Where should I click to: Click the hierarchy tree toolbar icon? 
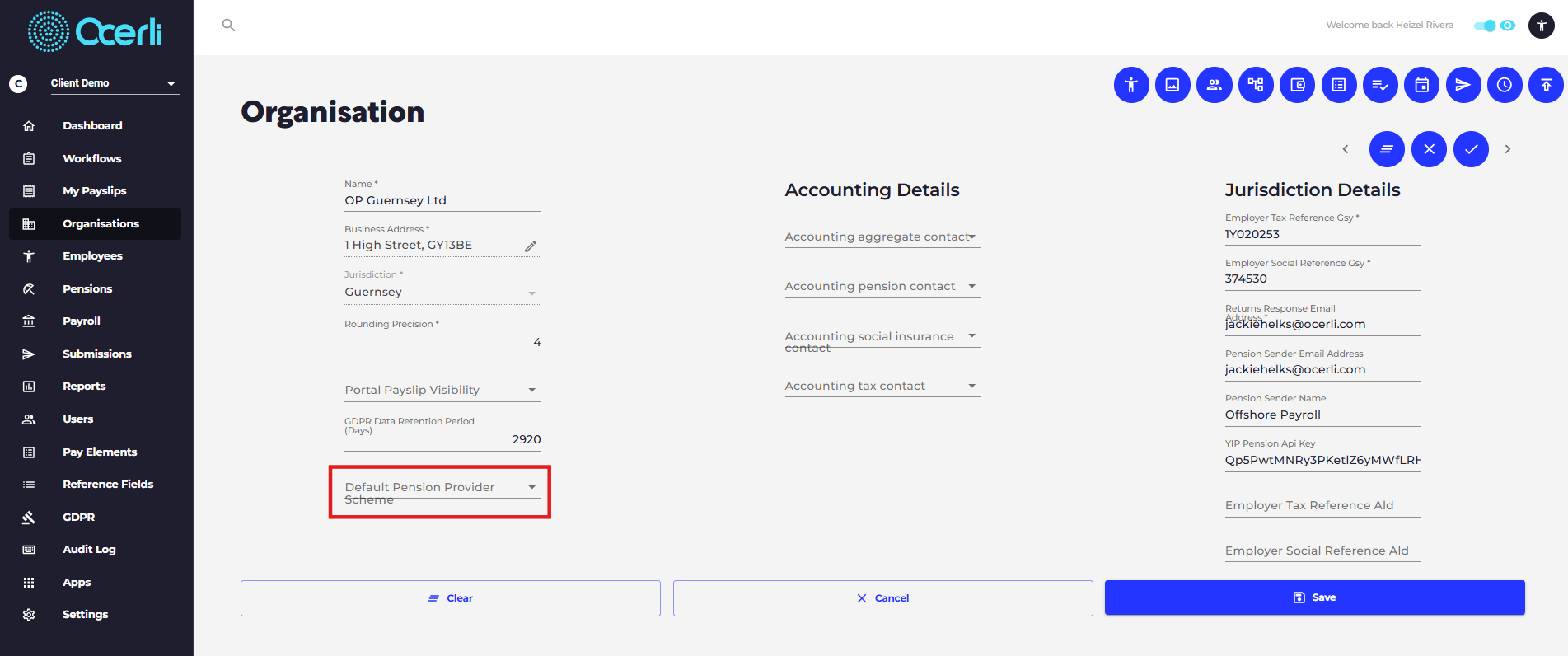tap(1256, 85)
